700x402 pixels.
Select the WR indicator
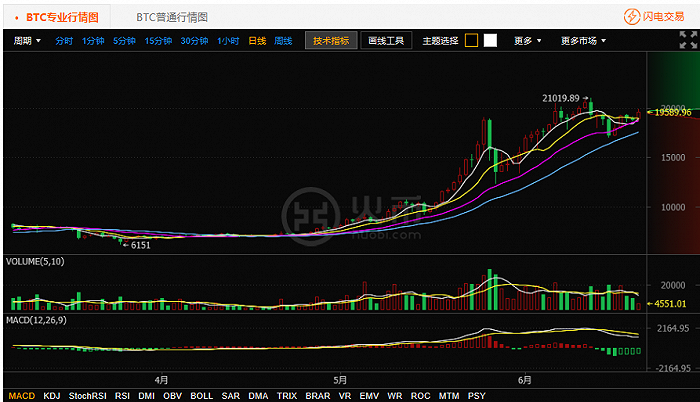(395, 396)
